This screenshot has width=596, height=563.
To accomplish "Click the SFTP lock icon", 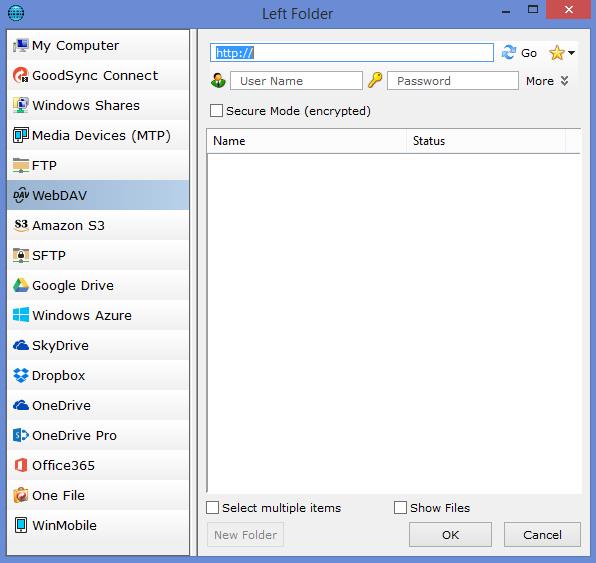I will pos(21,255).
